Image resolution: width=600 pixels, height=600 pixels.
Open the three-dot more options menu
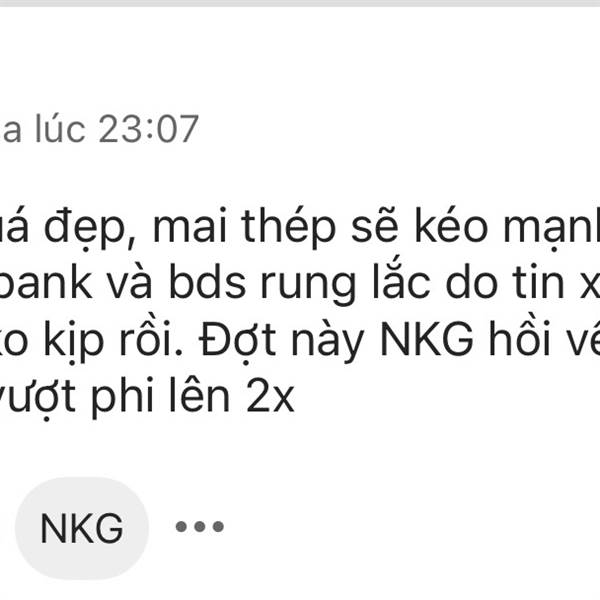(199, 527)
